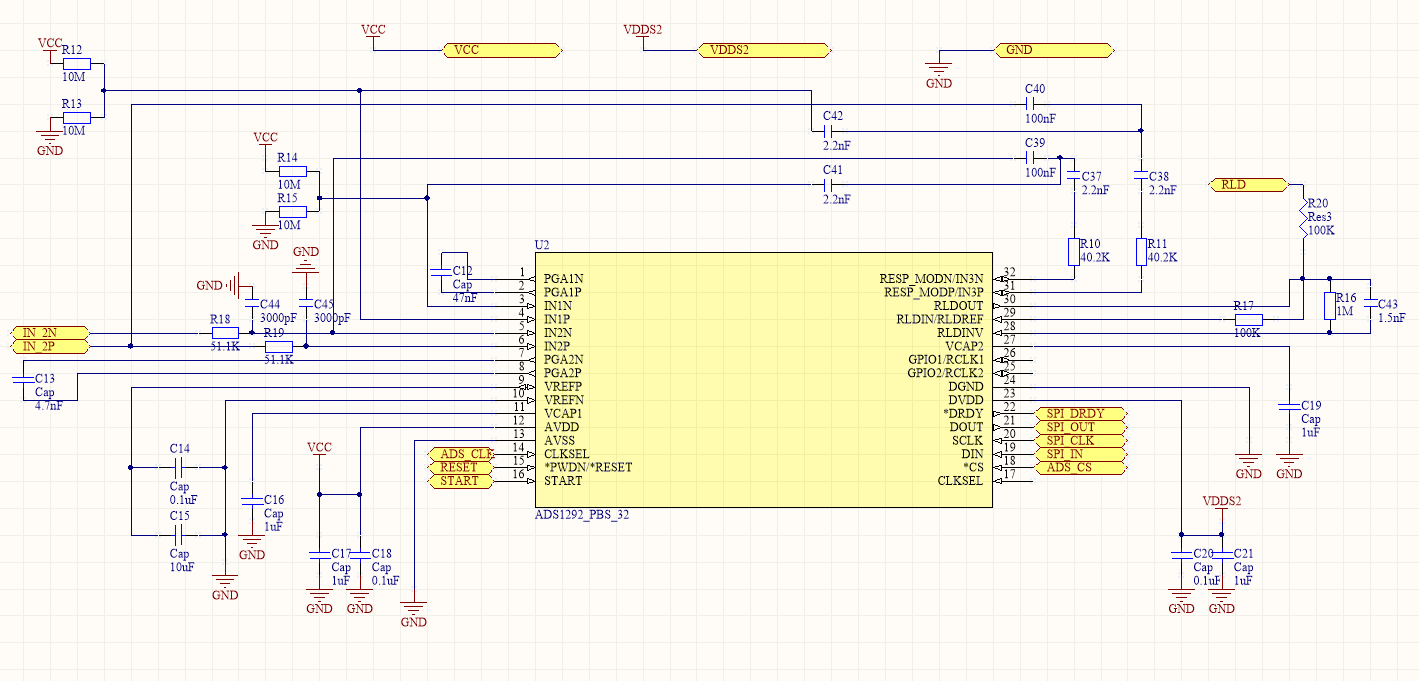
Task: Select resistor R19 51.1K
Action: point(278,347)
